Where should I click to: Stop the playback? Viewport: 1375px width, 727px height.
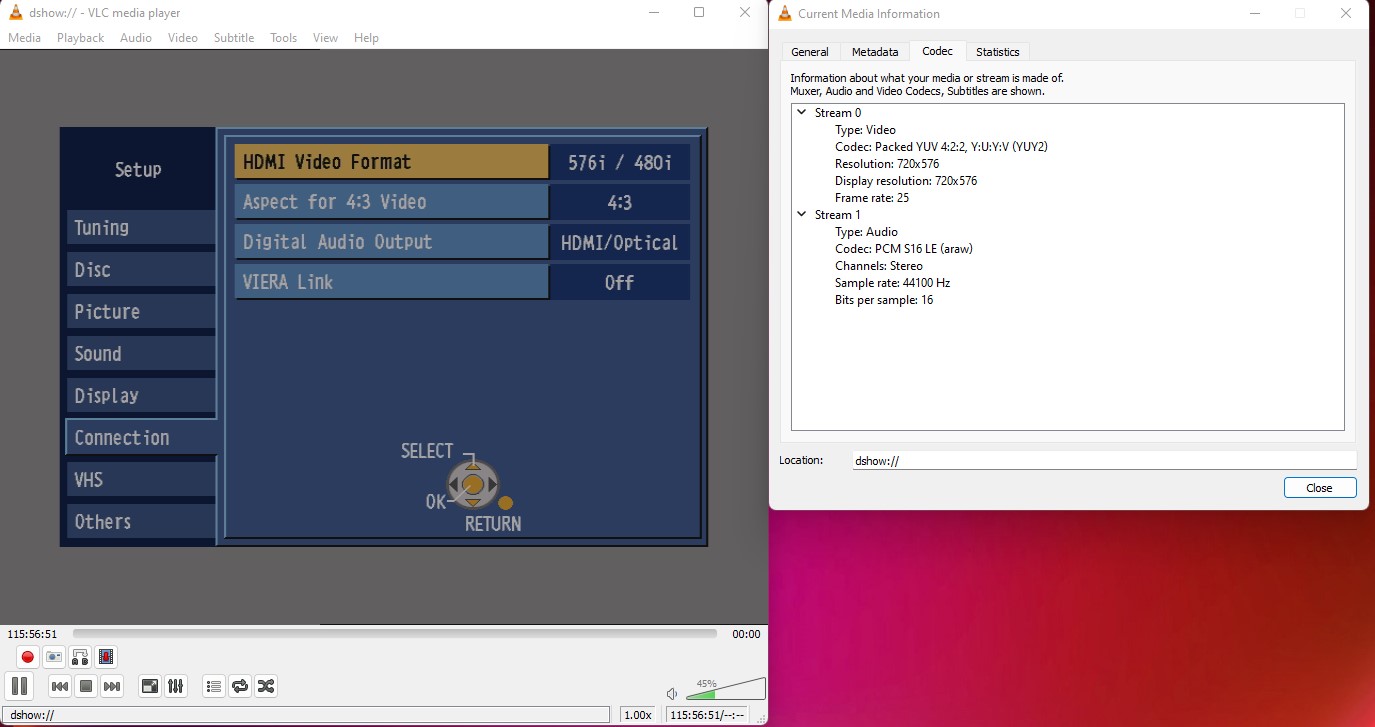click(86, 686)
